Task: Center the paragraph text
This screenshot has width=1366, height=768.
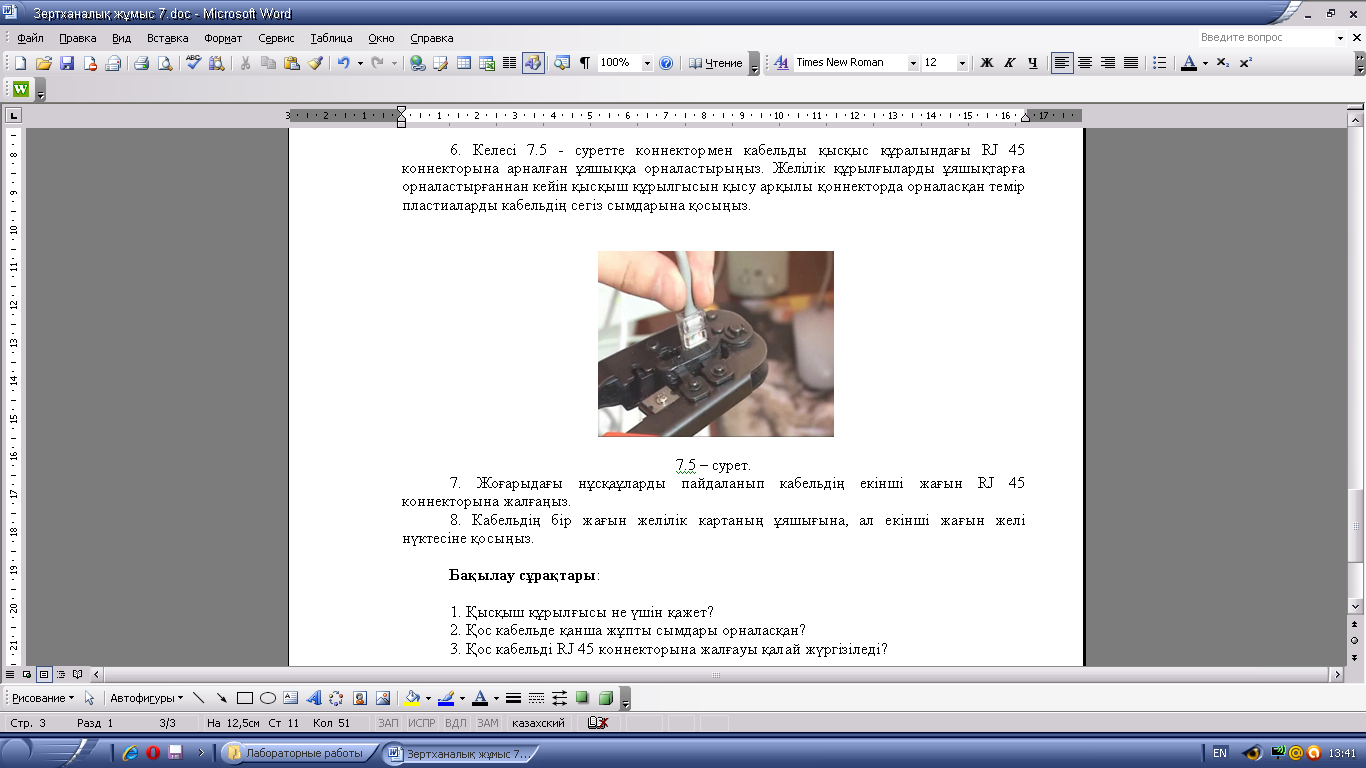Action: [x=1085, y=63]
